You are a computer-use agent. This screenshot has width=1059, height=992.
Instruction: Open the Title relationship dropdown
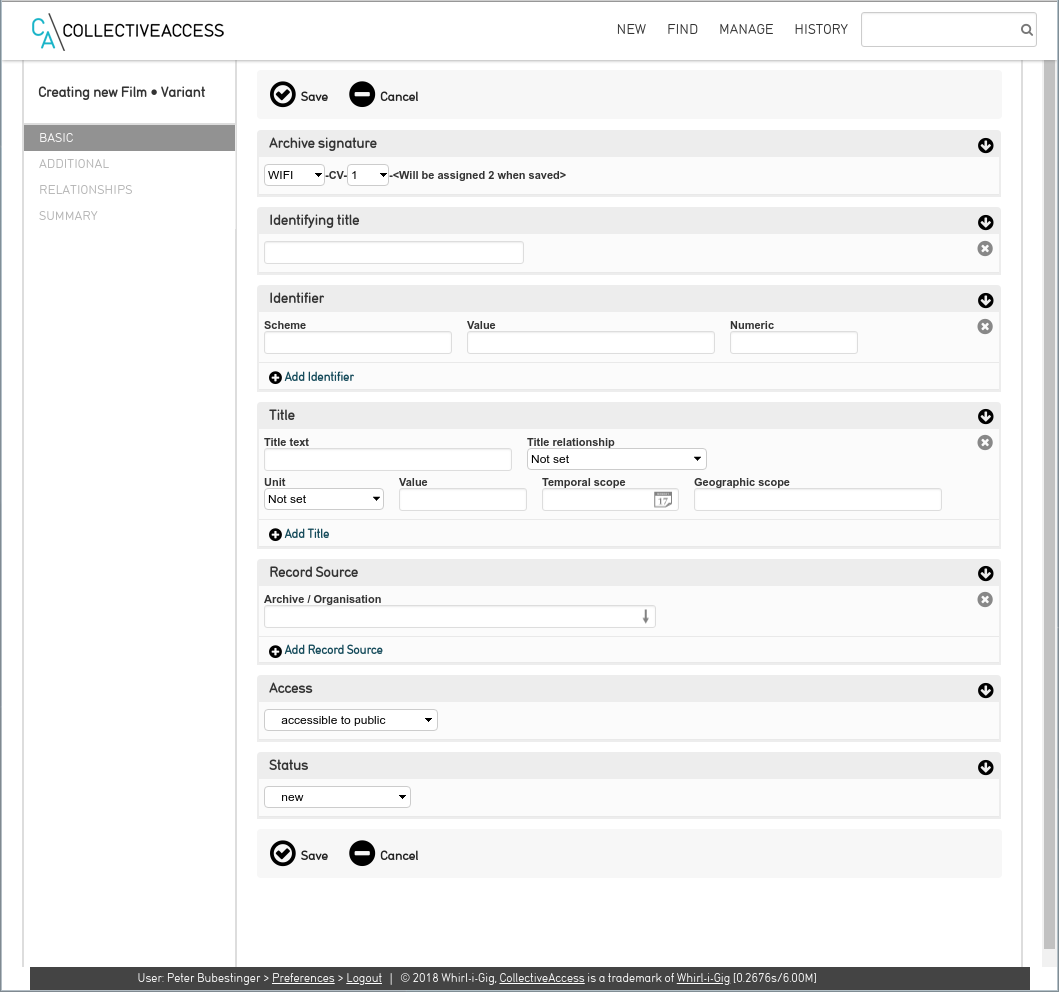[x=617, y=459]
